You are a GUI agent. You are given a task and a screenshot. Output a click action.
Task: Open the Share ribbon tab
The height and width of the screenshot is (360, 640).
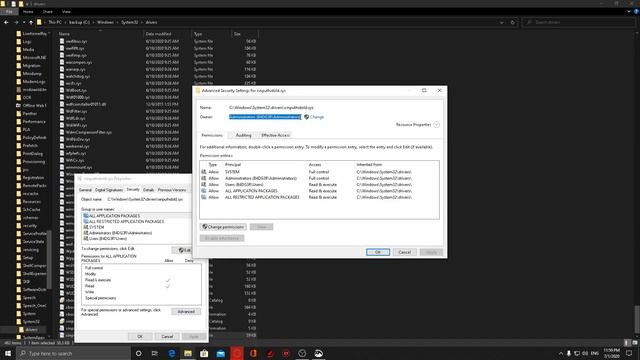(48, 12)
